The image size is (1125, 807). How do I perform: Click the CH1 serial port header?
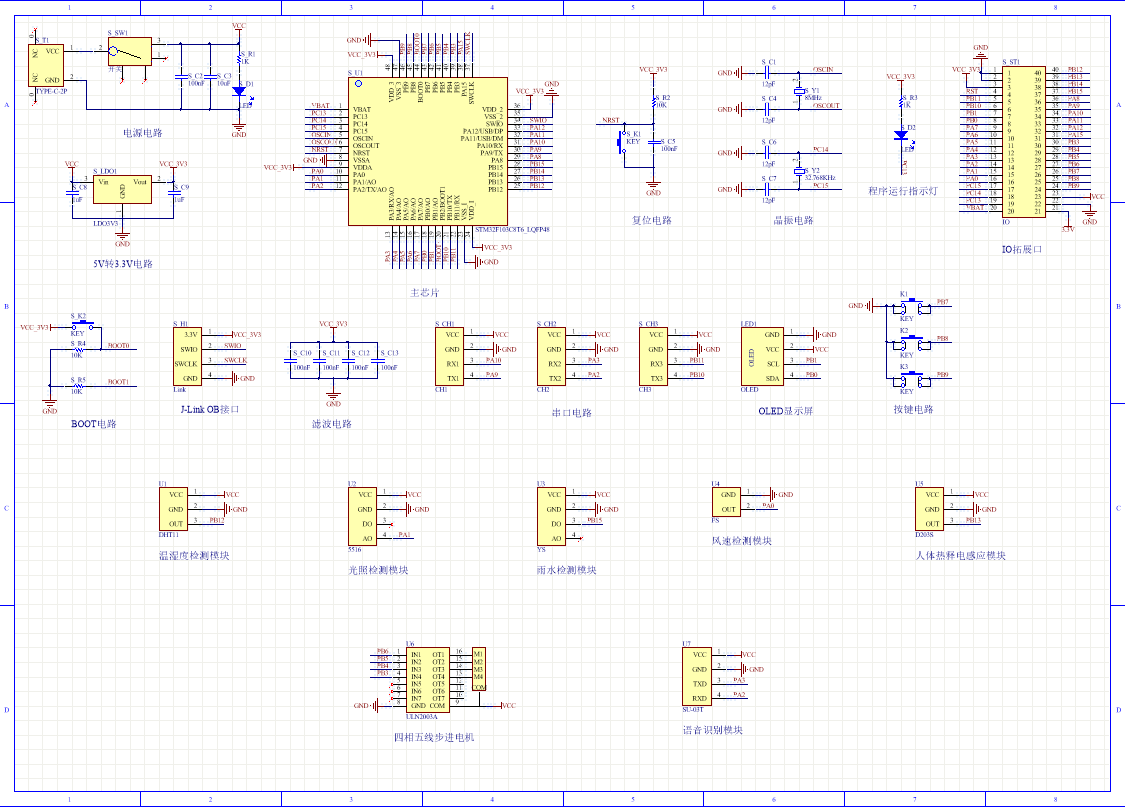pyautogui.click(x=449, y=357)
